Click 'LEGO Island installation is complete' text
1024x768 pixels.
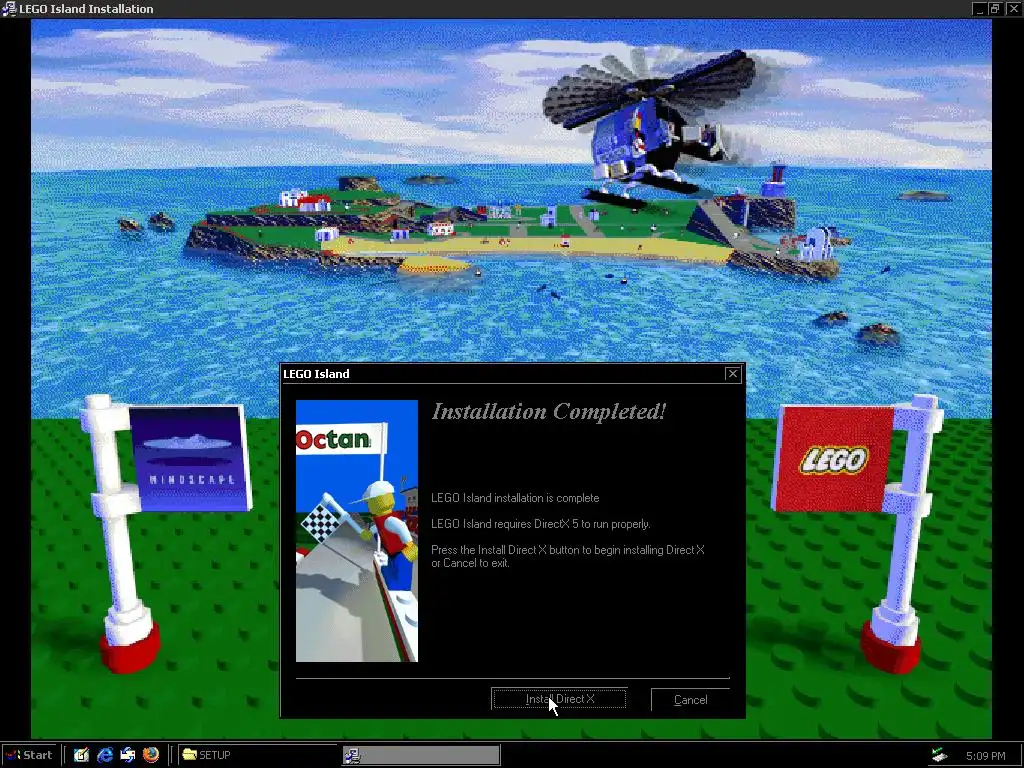tap(515, 498)
